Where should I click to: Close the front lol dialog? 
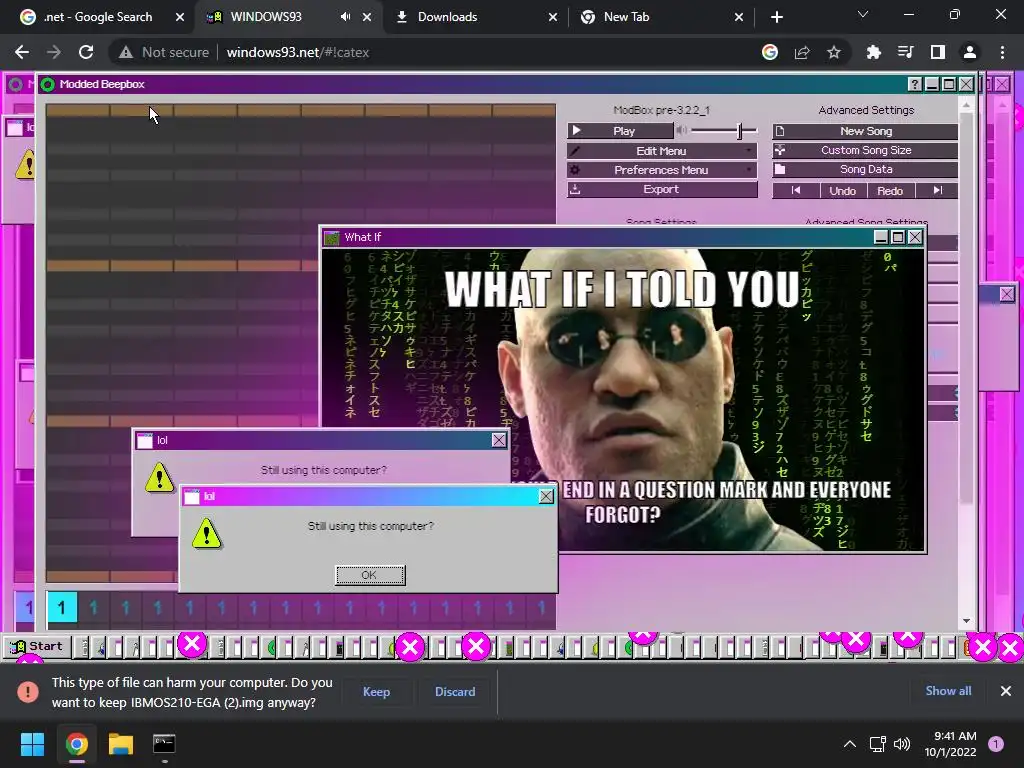click(546, 497)
